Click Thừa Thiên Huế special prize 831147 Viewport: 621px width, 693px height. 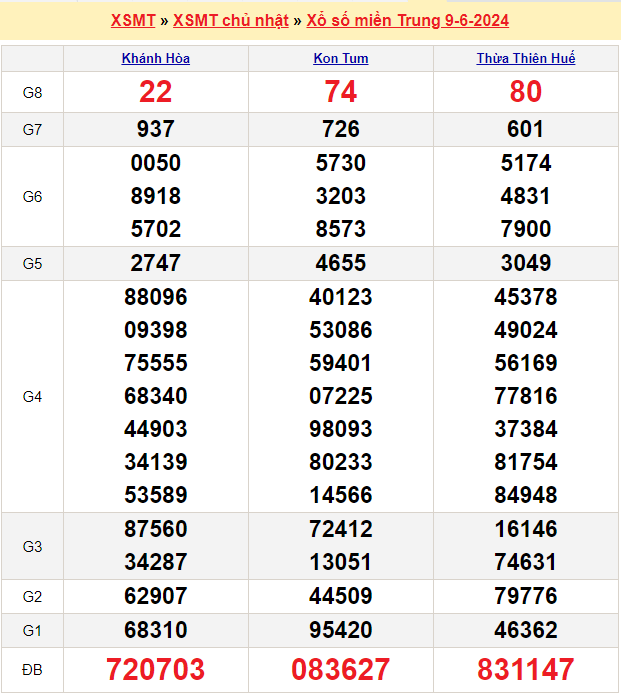[526, 669]
